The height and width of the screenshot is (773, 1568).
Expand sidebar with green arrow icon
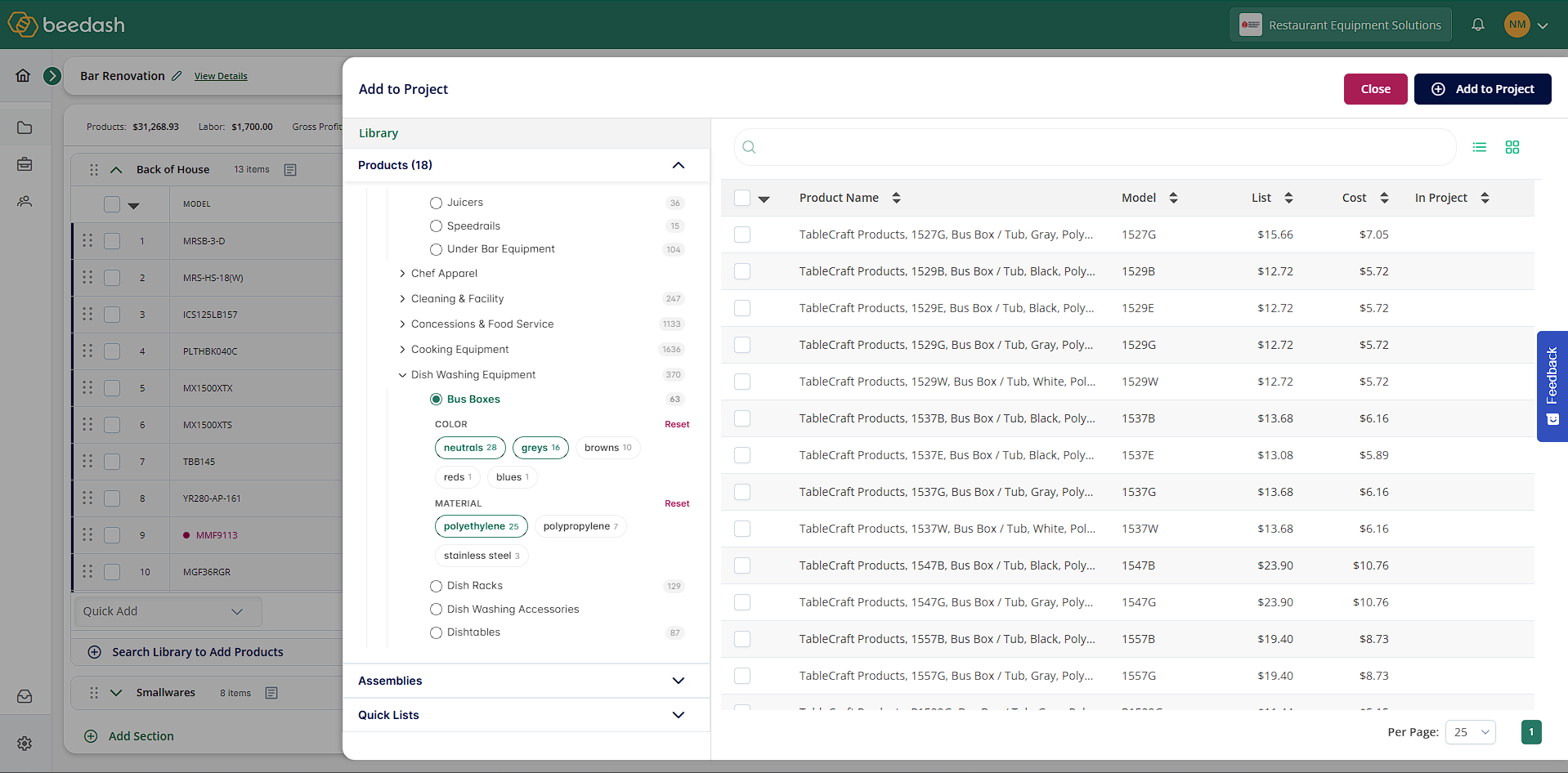(52, 76)
